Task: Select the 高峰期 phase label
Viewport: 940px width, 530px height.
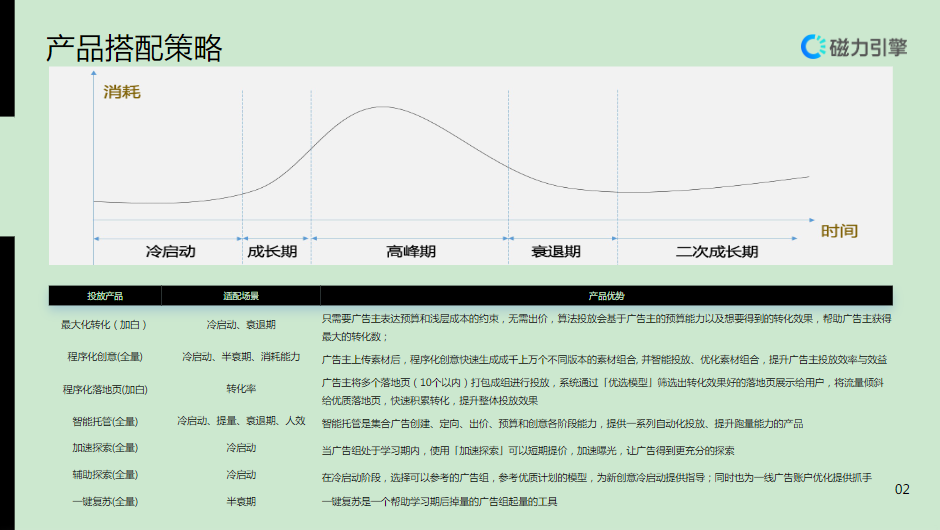Action: click(411, 252)
